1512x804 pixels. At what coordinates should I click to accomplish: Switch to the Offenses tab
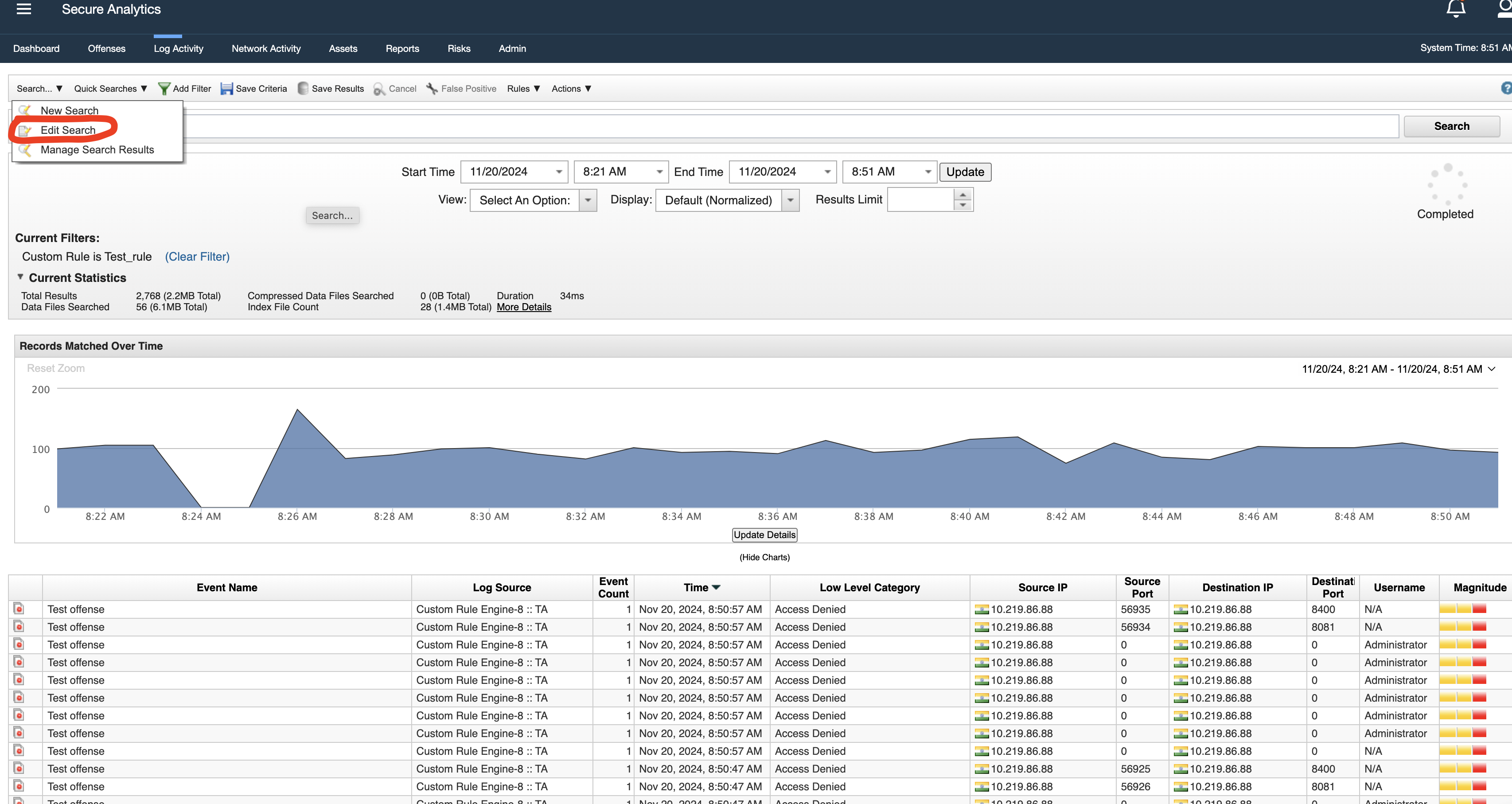(x=107, y=49)
